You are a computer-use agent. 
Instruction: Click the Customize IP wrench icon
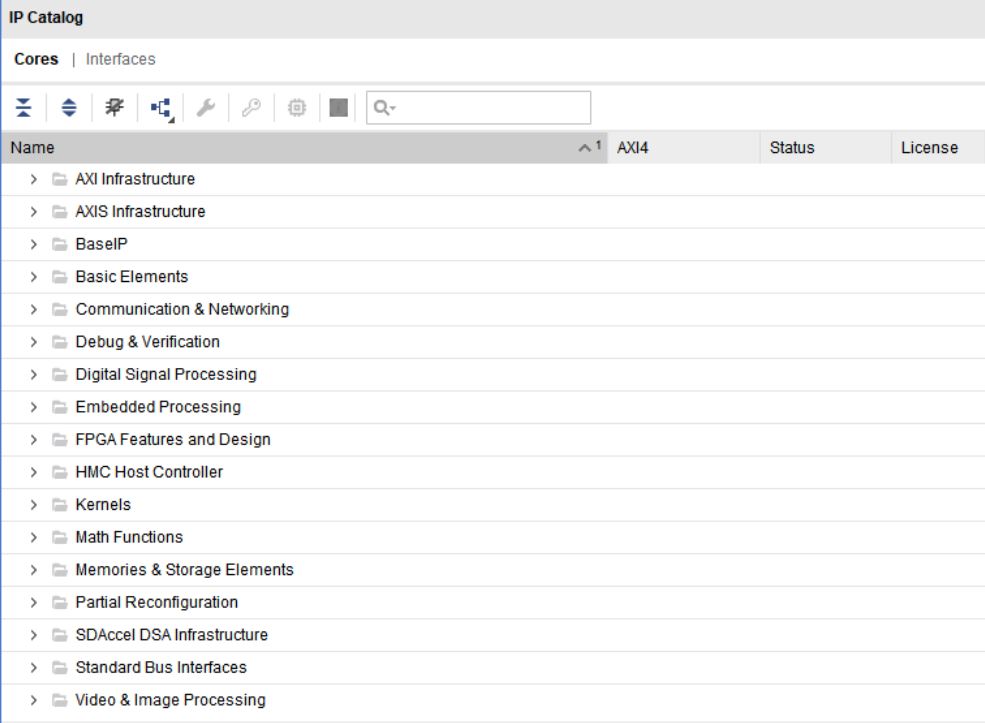click(206, 107)
